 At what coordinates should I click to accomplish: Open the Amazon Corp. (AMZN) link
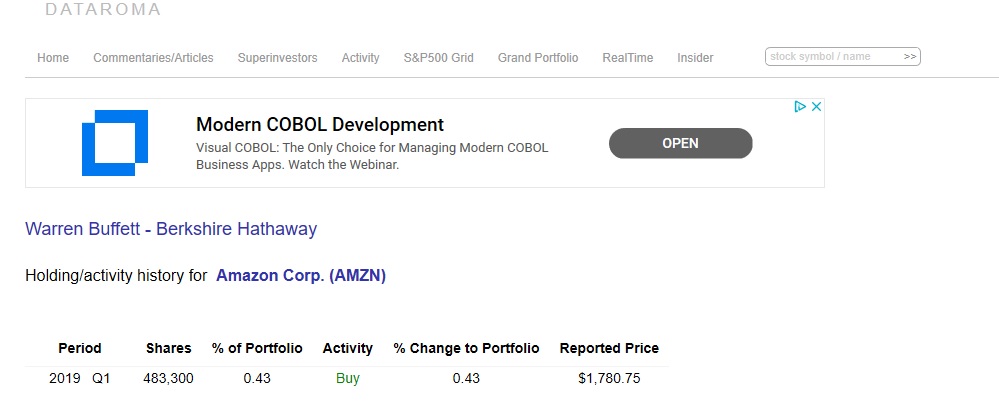(301, 275)
